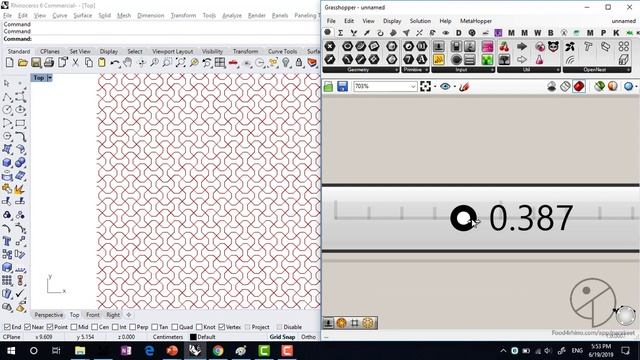Open File Explorer from the taskbar
This screenshot has width=640, height=360.
80,351
